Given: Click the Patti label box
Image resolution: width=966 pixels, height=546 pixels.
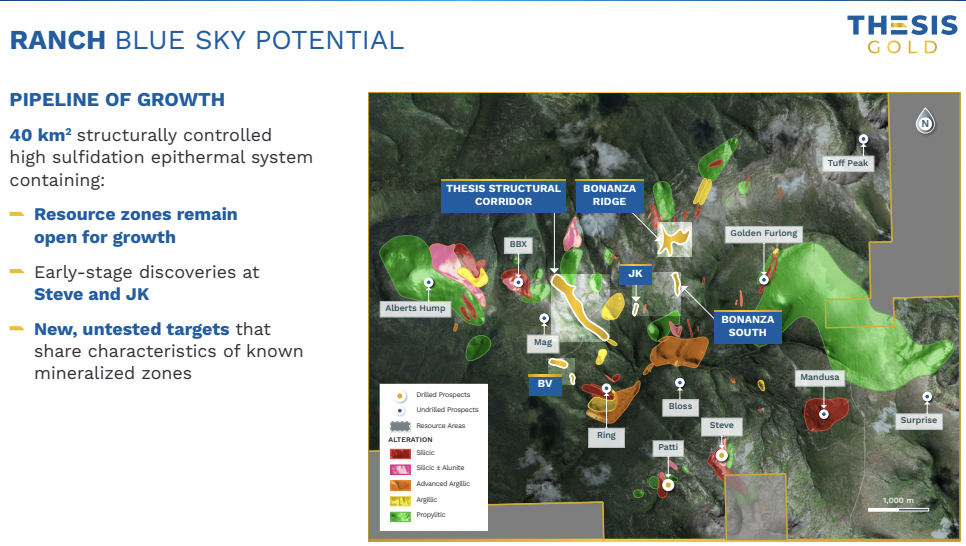Looking at the screenshot, I should click(x=668, y=447).
